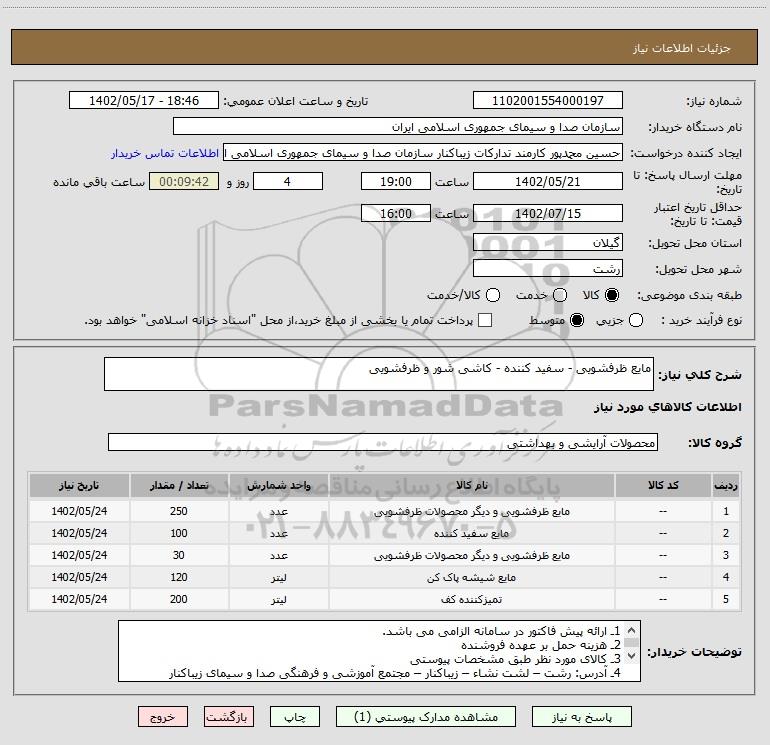This screenshot has width=770, height=745.
Task: Click the buyer notes scrollbar down arrow
Action: (x=631, y=656)
